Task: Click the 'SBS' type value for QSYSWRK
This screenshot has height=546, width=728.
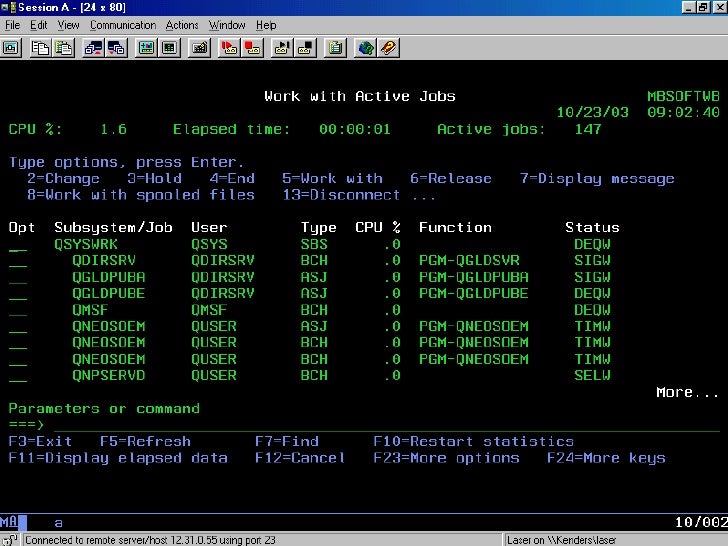Action: coord(314,244)
